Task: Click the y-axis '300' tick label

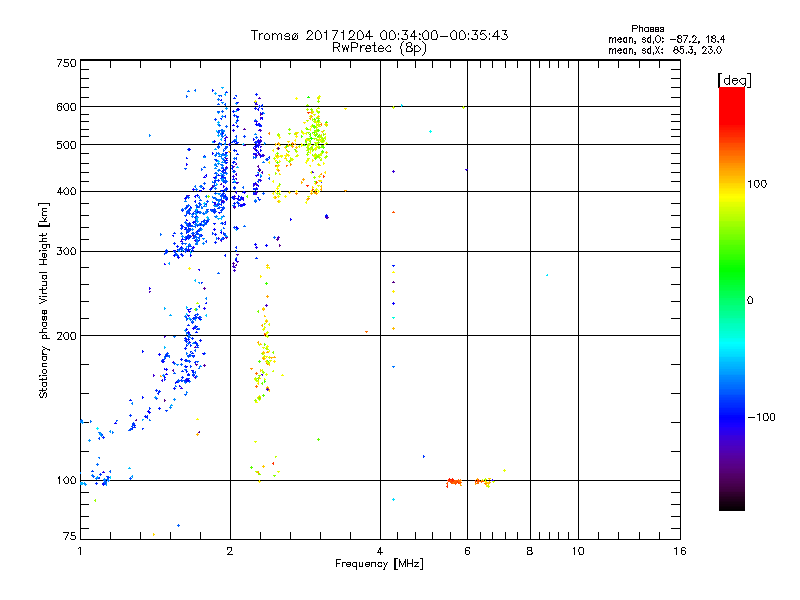Action: click(x=66, y=252)
